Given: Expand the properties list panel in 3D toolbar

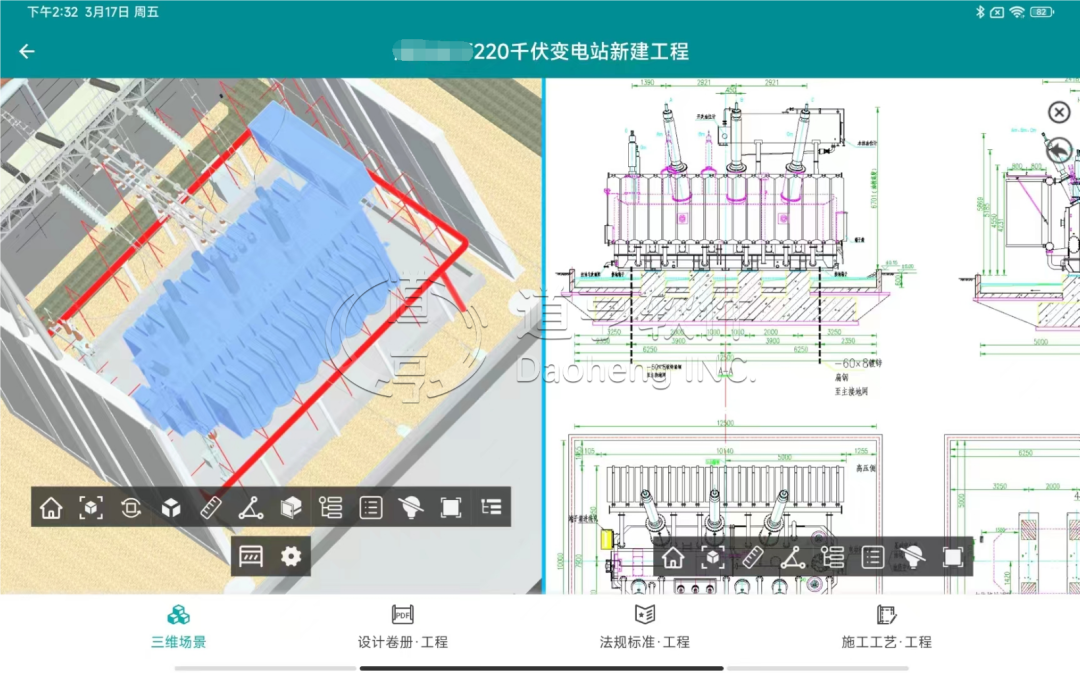Looking at the screenshot, I should pos(371,508).
